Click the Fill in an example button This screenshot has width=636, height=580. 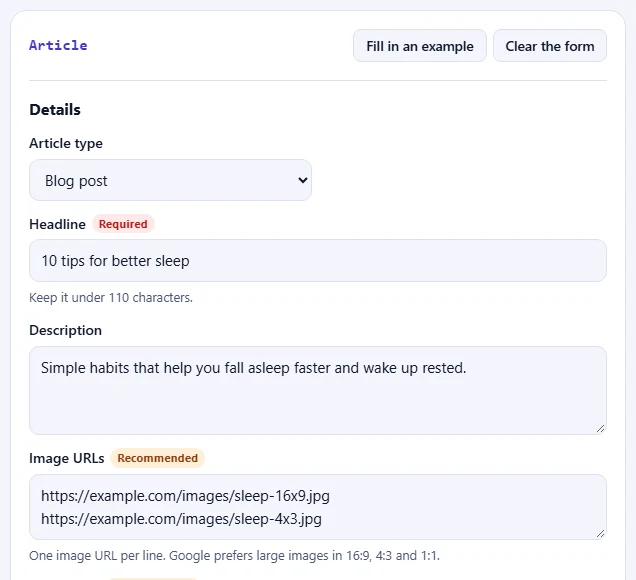tap(419, 46)
